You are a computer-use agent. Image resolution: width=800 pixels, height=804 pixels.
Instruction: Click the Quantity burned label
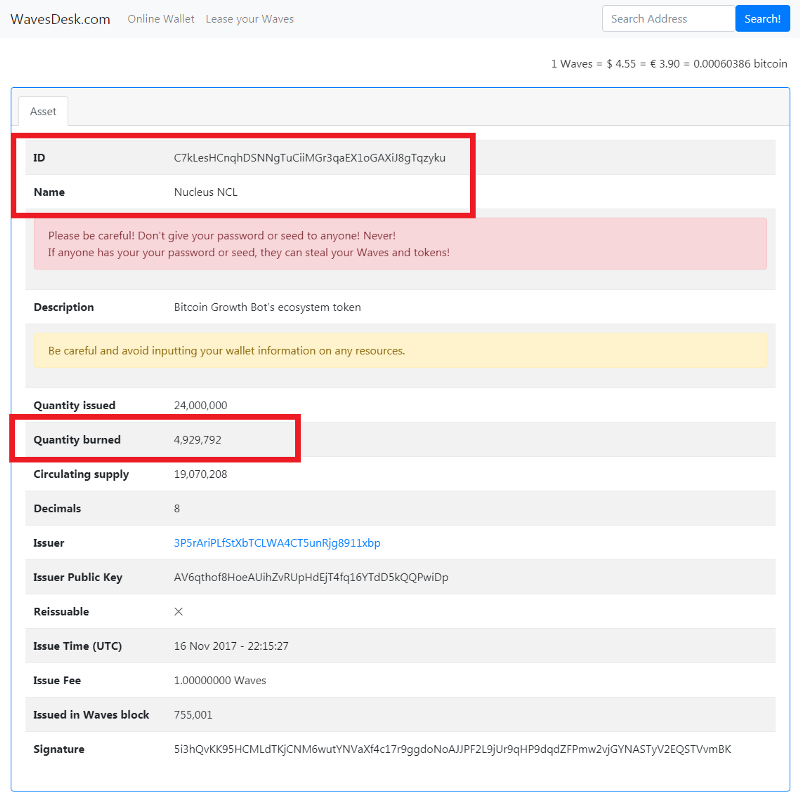tap(77, 440)
